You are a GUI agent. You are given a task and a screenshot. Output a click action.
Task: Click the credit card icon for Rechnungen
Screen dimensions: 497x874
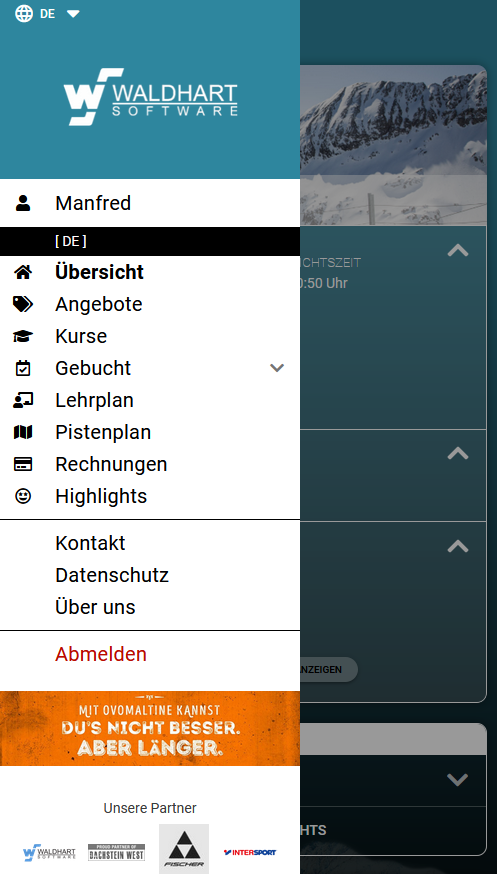23,464
